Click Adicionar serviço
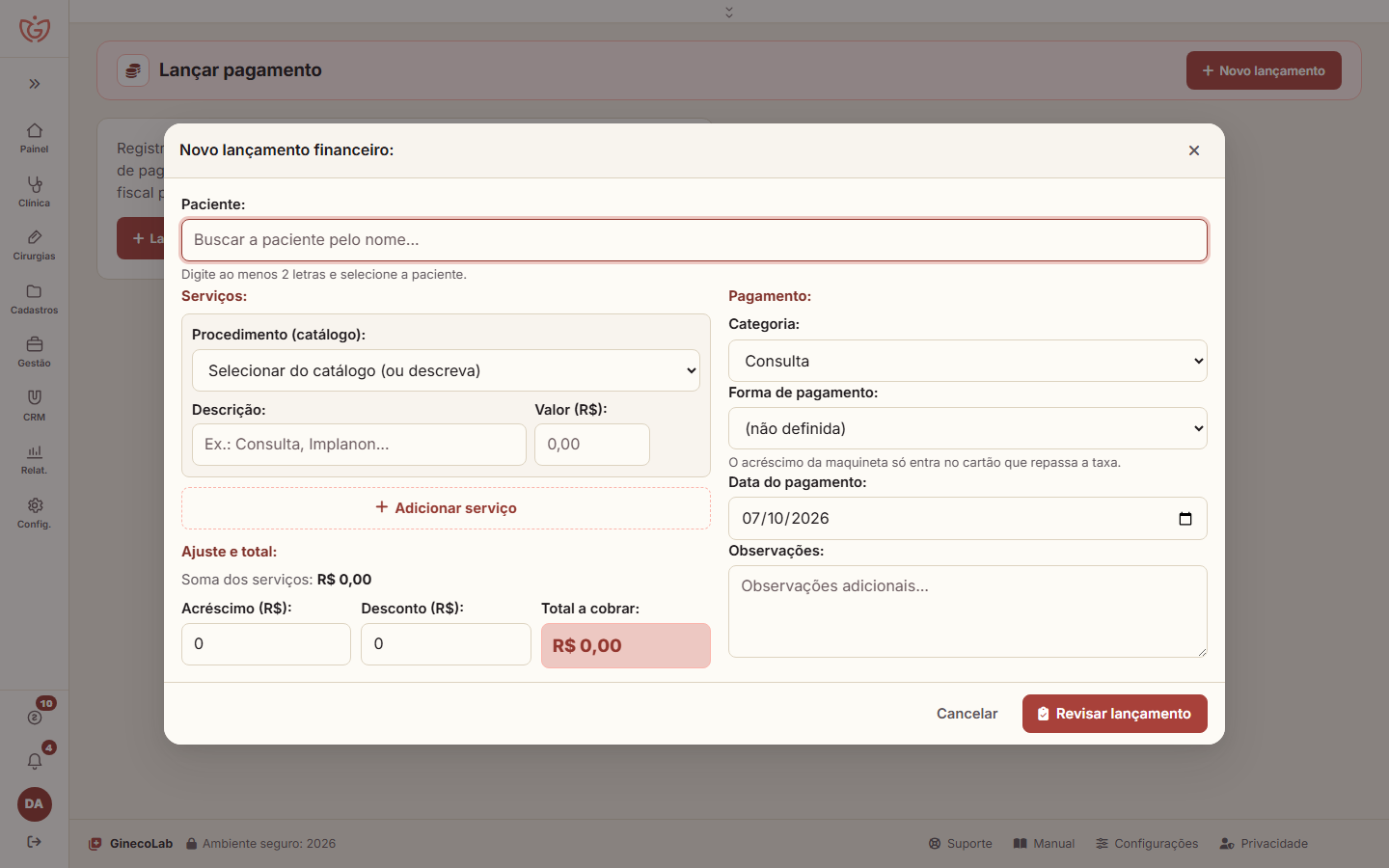The width and height of the screenshot is (1389, 868). pyautogui.click(x=446, y=508)
